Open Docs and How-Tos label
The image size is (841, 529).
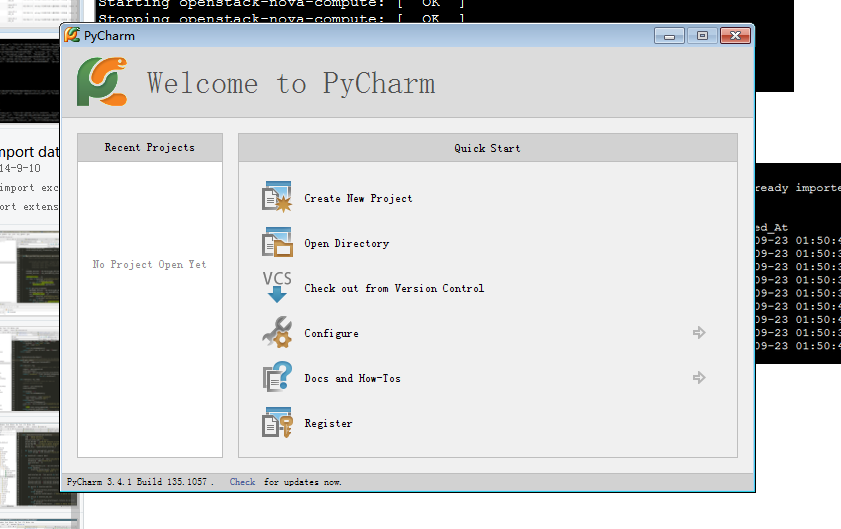pos(352,378)
